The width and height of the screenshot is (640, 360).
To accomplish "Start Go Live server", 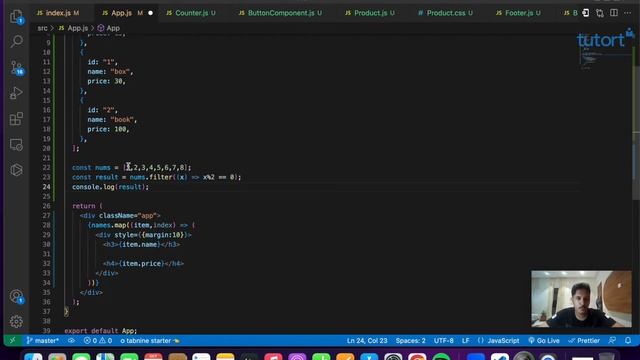I will tap(544, 340).
